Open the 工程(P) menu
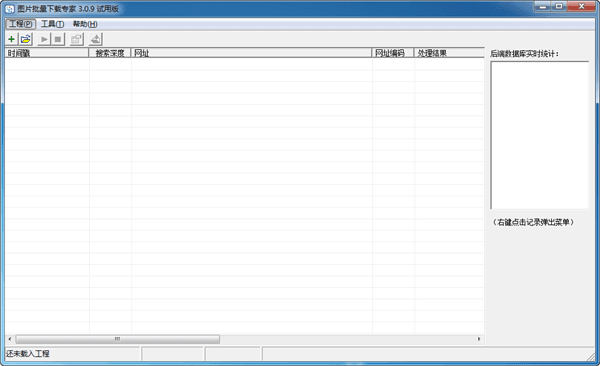The image size is (600, 366). (x=21, y=24)
